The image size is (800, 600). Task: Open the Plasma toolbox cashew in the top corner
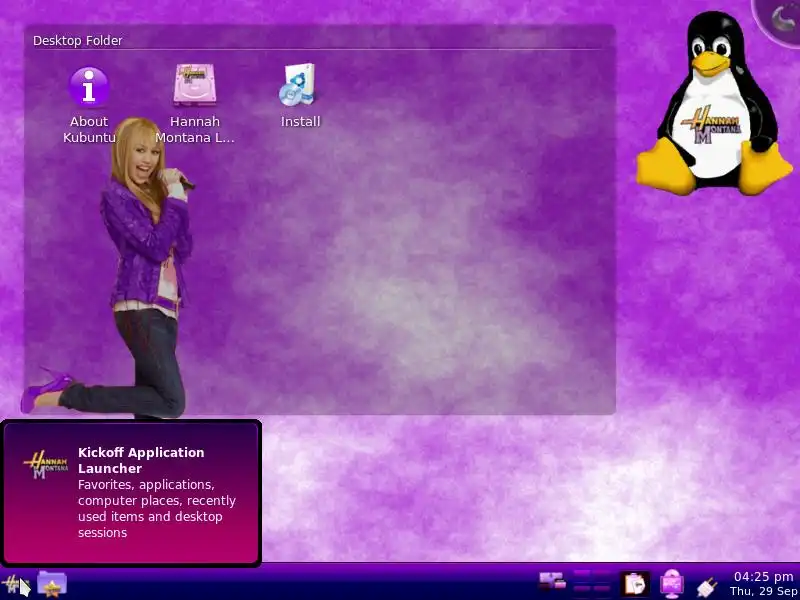pos(779,19)
